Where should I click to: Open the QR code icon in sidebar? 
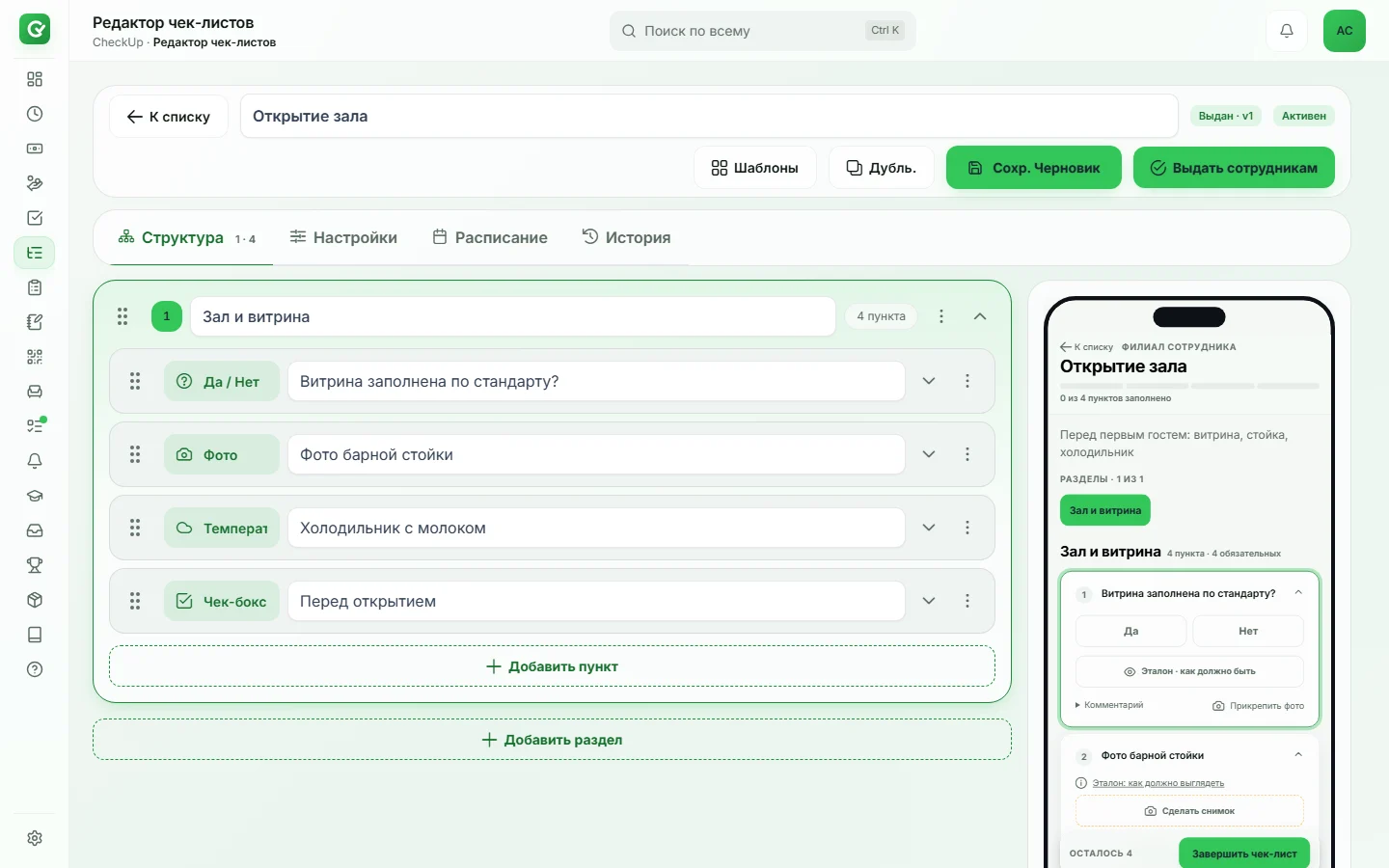coord(35,357)
